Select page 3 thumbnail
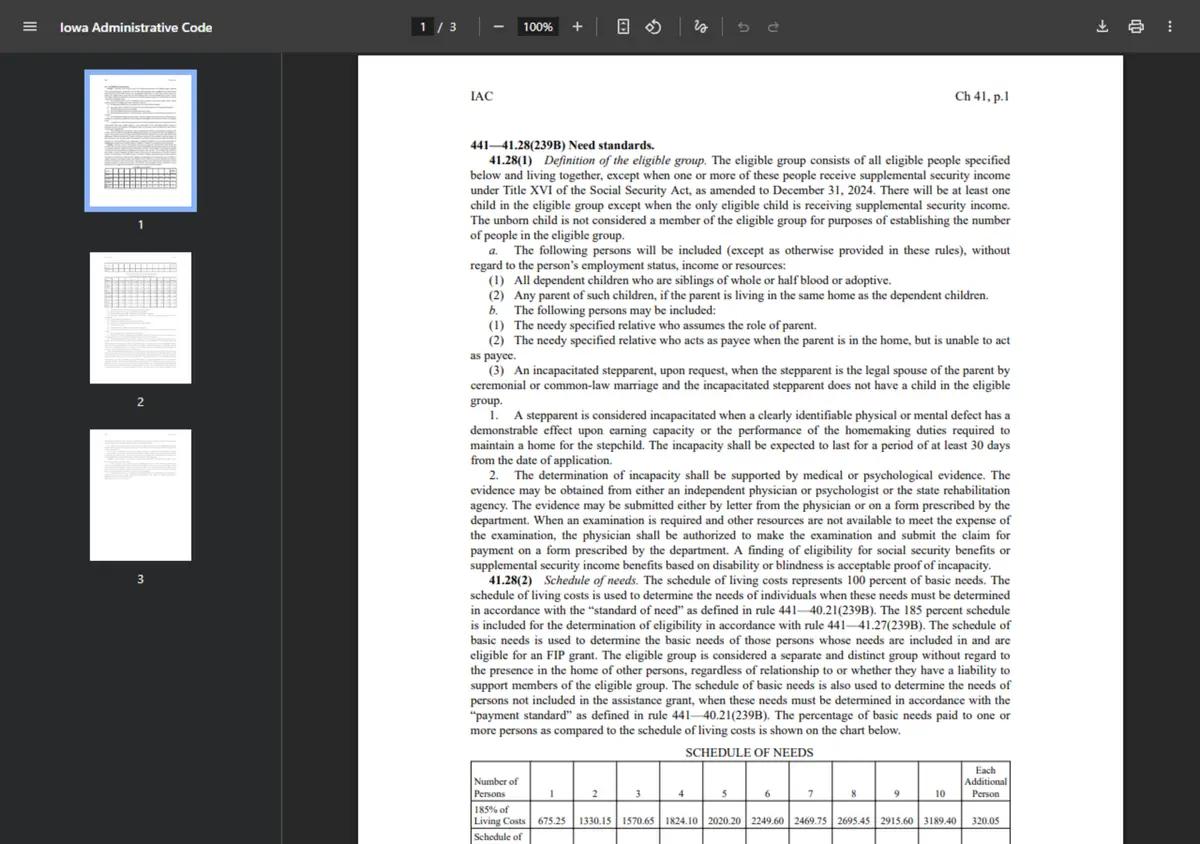 pyautogui.click(x=140, y=495)
